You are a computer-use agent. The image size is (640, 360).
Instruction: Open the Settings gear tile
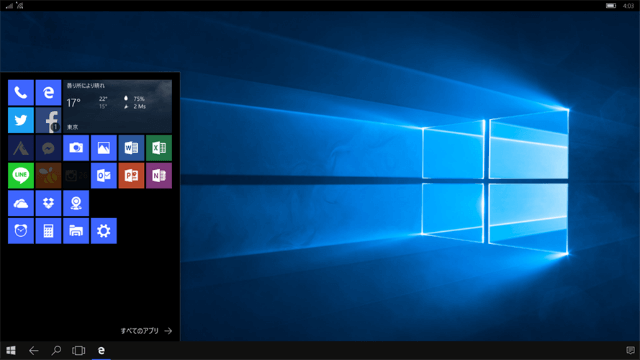tap(104, 231)
